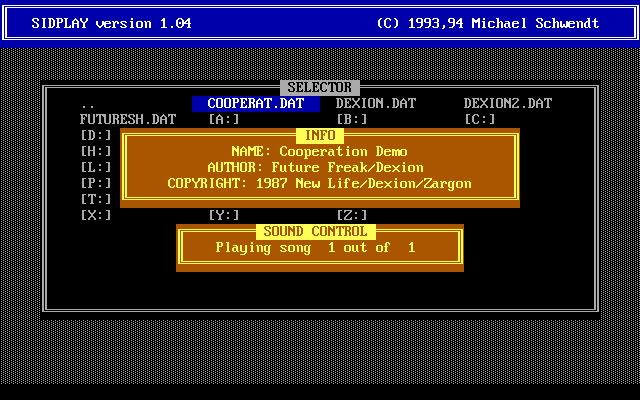Viewport: 640px width, 400px height.
Task: Select the parent directory '..' entry
Action: [88, 104]
